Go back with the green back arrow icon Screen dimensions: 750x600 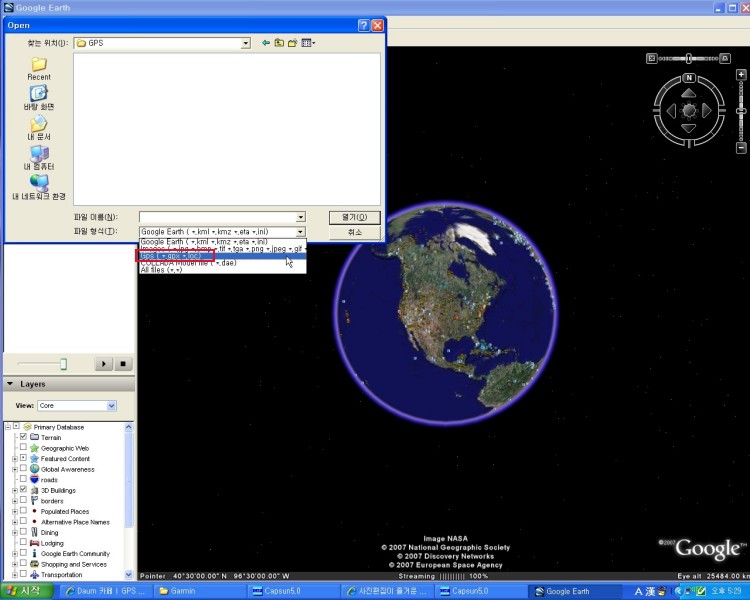pos(266,43)
